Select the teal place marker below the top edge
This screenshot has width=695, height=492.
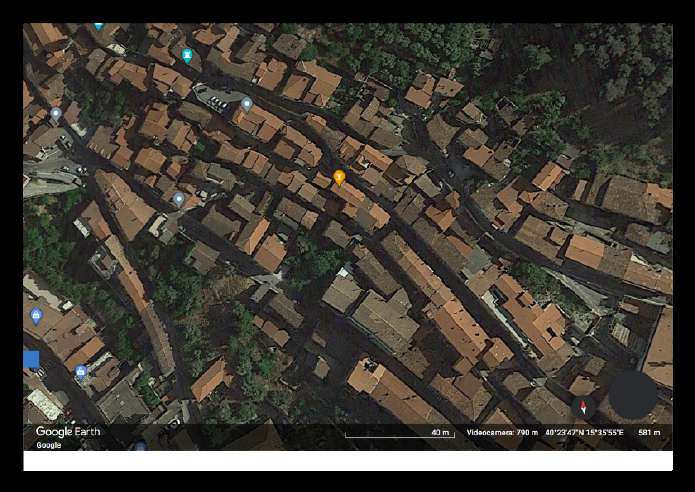(x=187, y=53)
